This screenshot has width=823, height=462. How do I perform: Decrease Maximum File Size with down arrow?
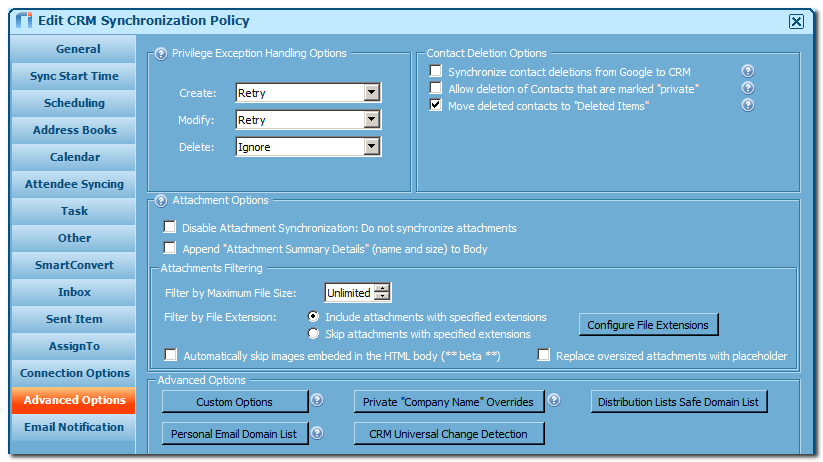[383, 297]
